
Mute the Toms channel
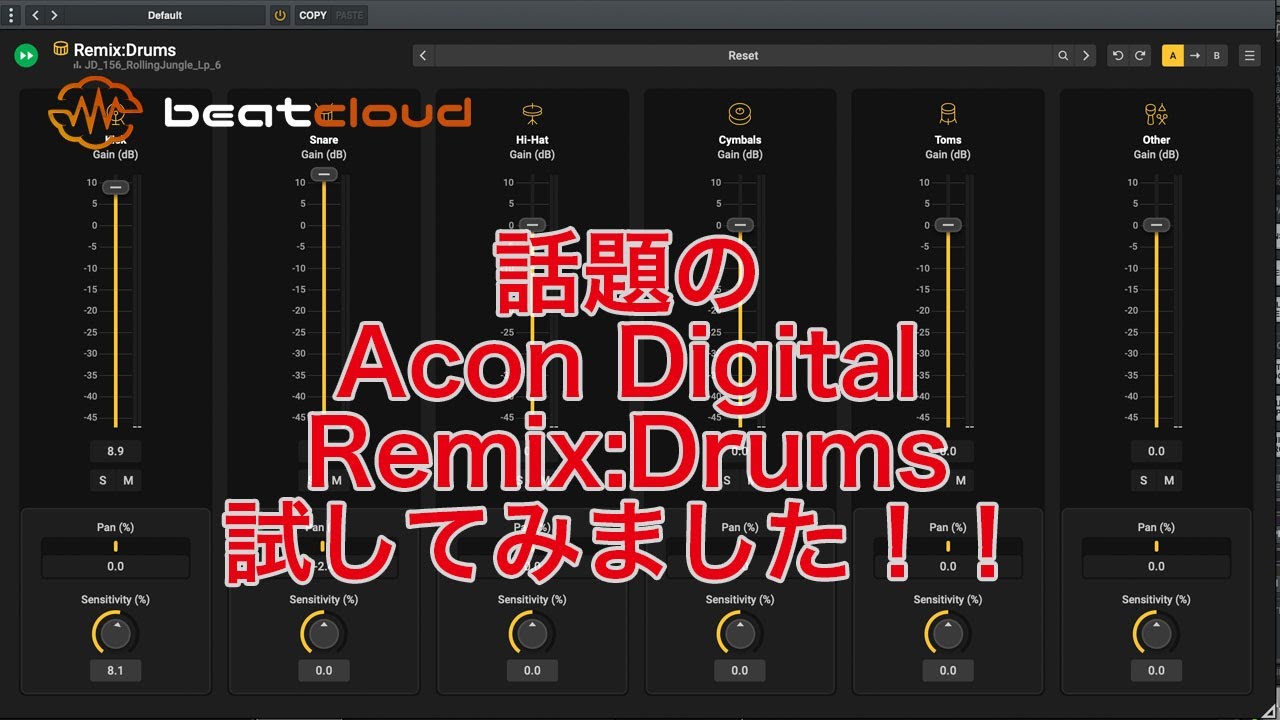960,481
